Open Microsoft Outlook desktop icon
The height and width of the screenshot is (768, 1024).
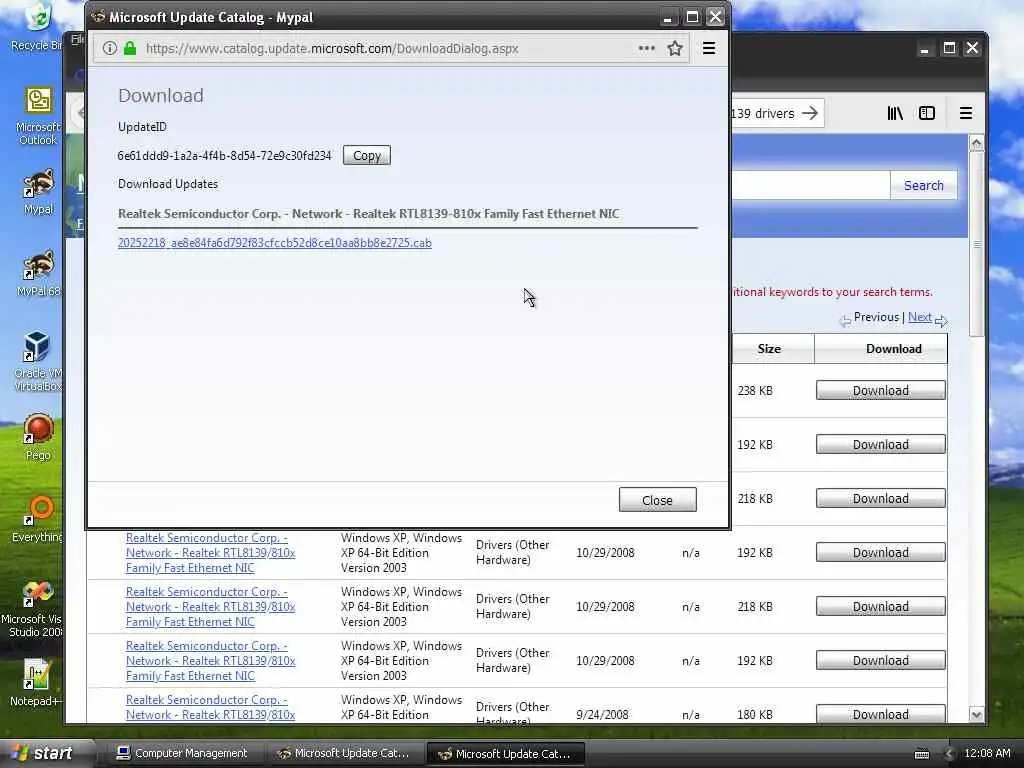tap(38, 116)
